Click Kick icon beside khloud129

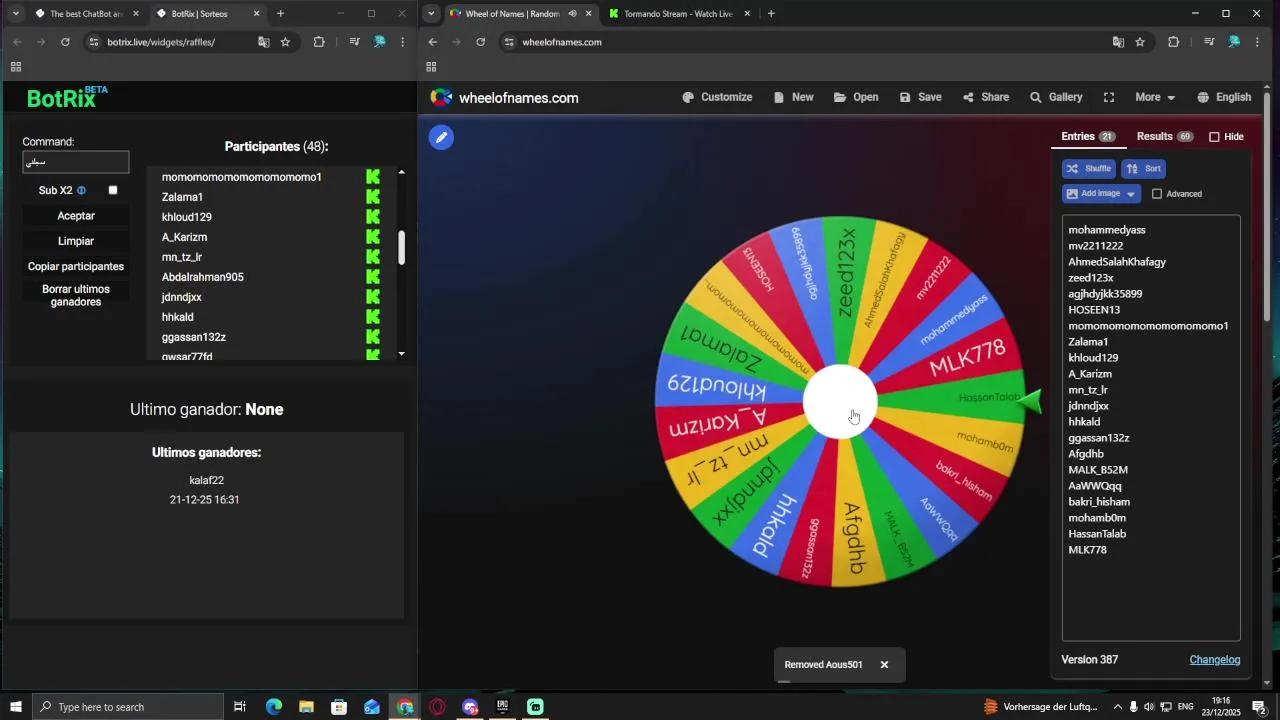pyautogui.click(x=373, y=217)
